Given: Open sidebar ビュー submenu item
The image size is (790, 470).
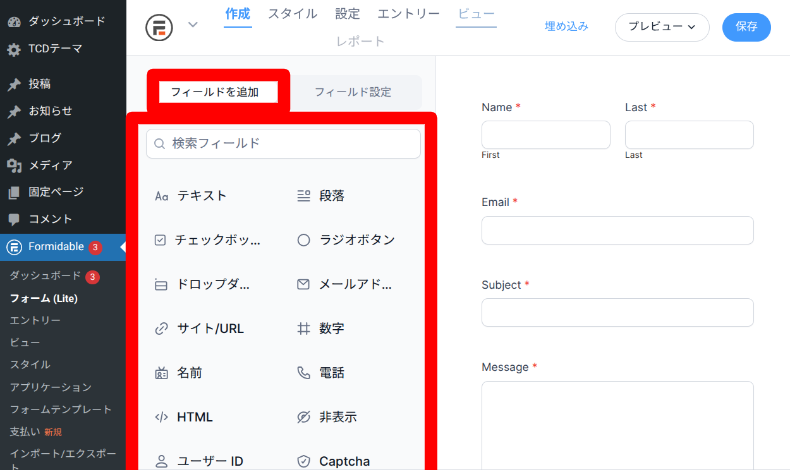Looking at the screenshot, I should click(x=25, y=343).
